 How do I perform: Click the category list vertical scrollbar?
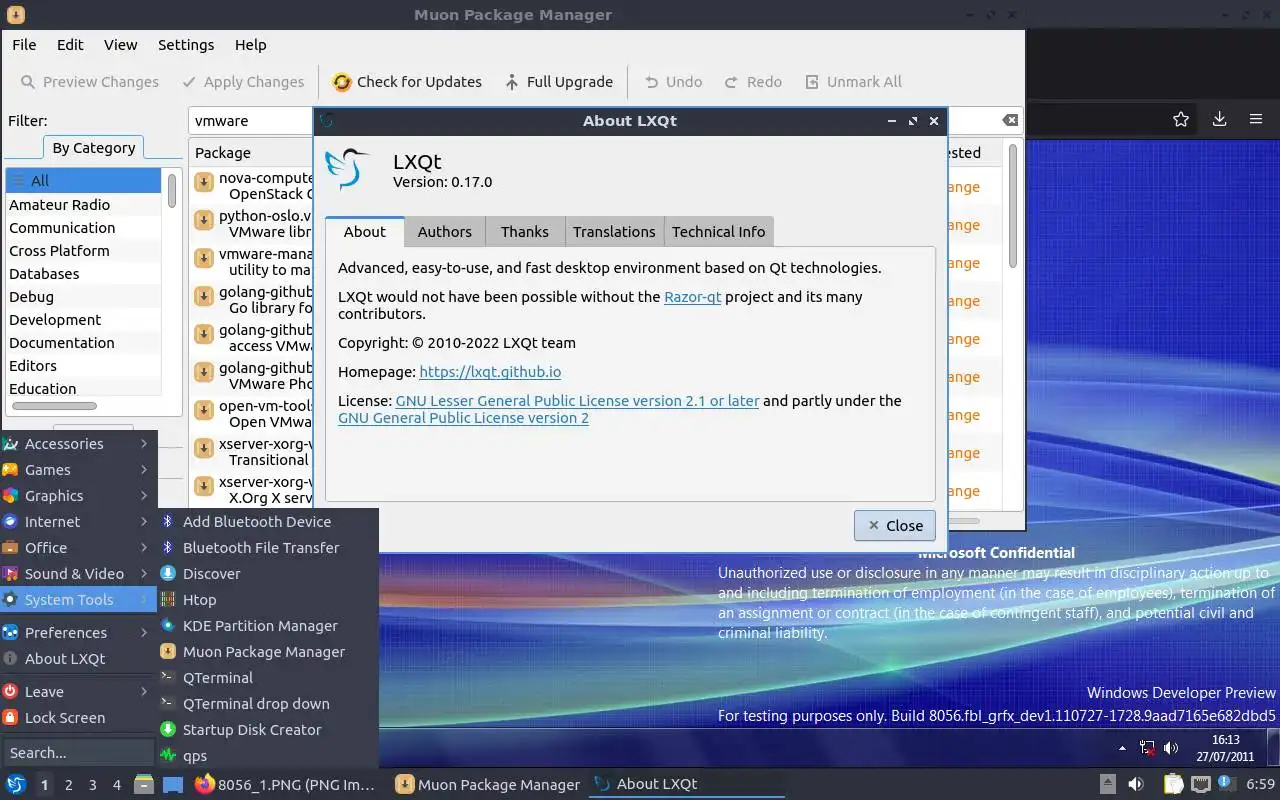coord(172,190)
